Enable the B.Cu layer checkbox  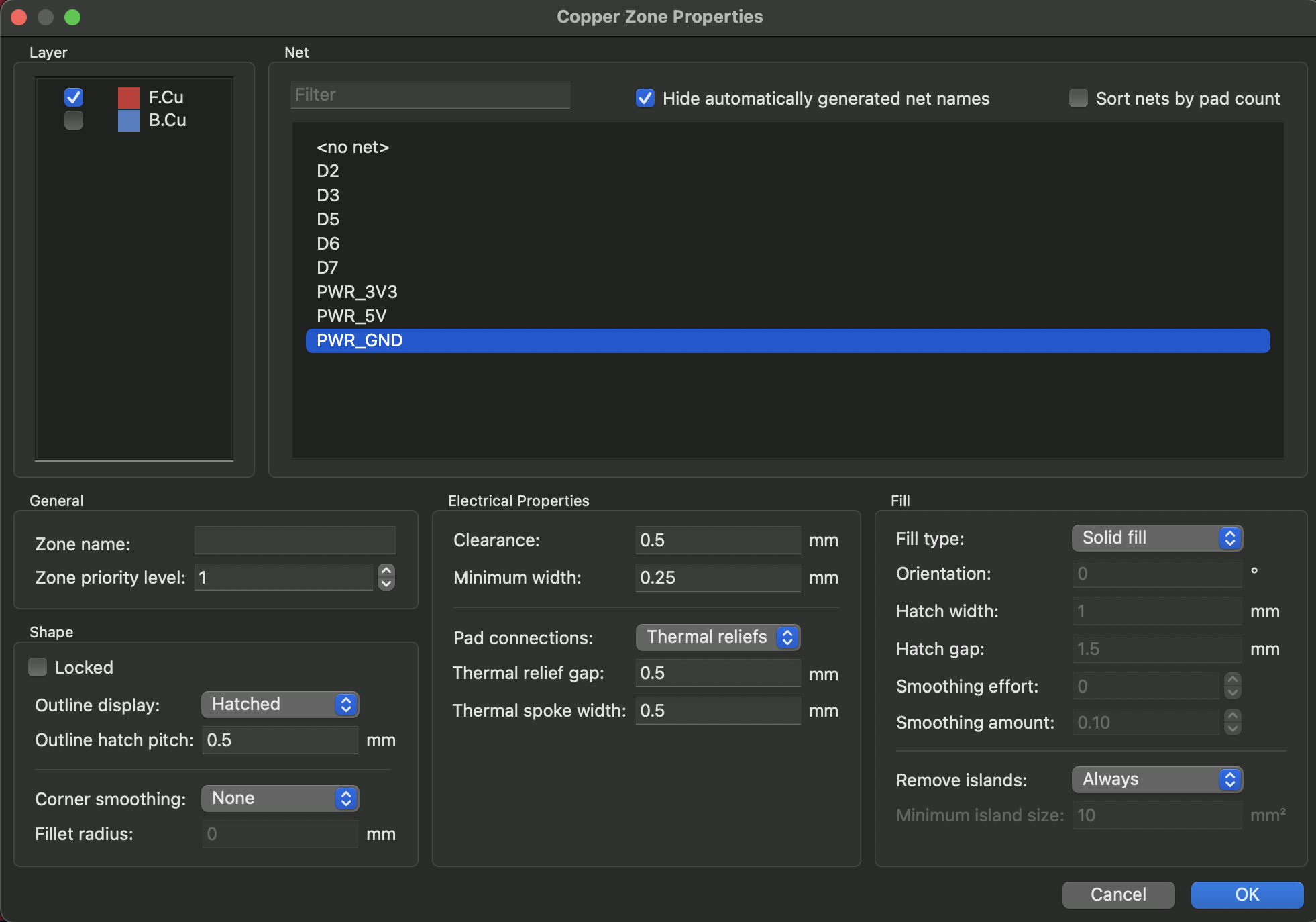(x=74, y=120)
